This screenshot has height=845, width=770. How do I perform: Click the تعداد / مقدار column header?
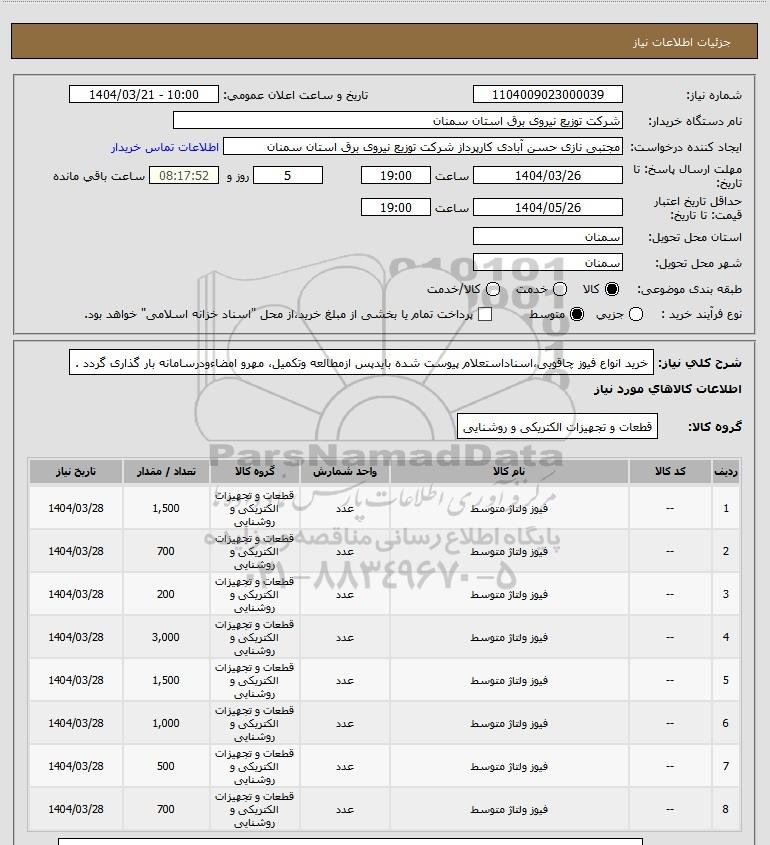point(166,472)
